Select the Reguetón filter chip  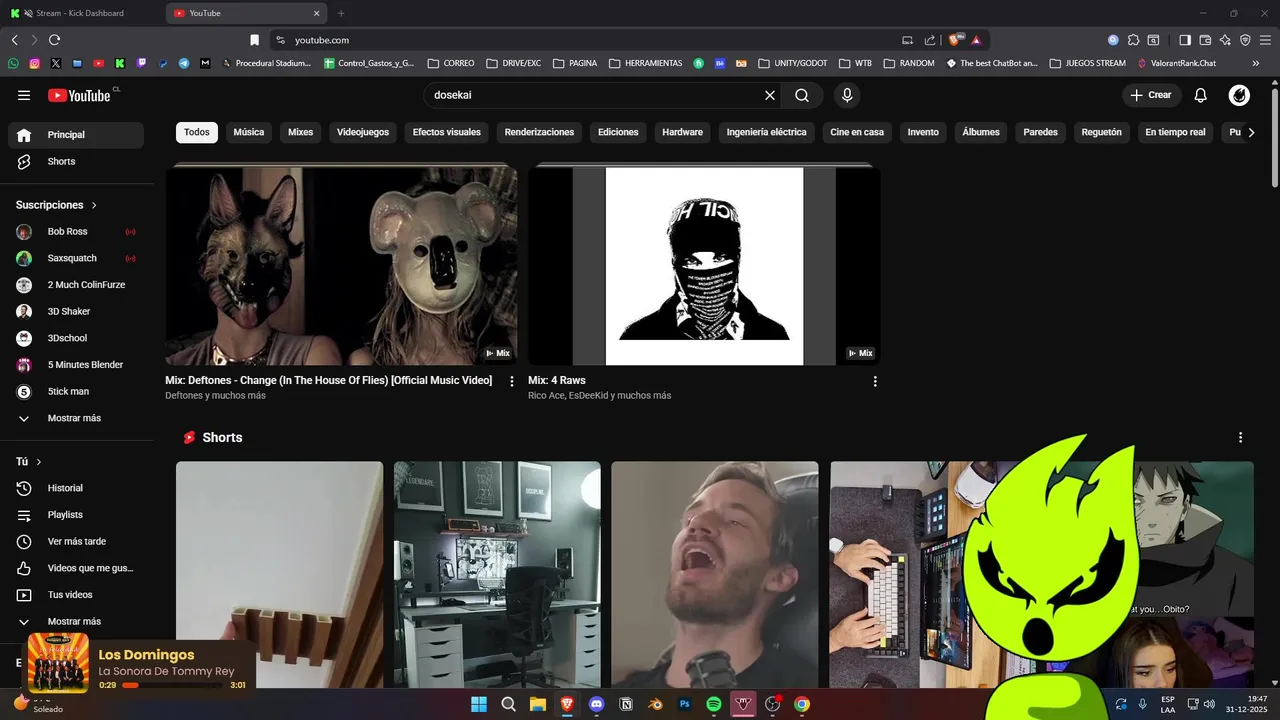tap(1102, 132)
